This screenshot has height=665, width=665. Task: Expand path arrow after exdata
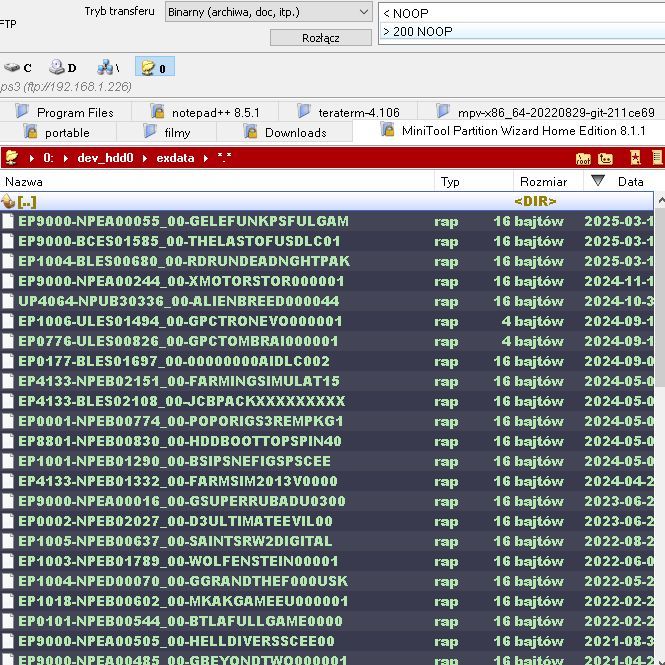(206, 158)
